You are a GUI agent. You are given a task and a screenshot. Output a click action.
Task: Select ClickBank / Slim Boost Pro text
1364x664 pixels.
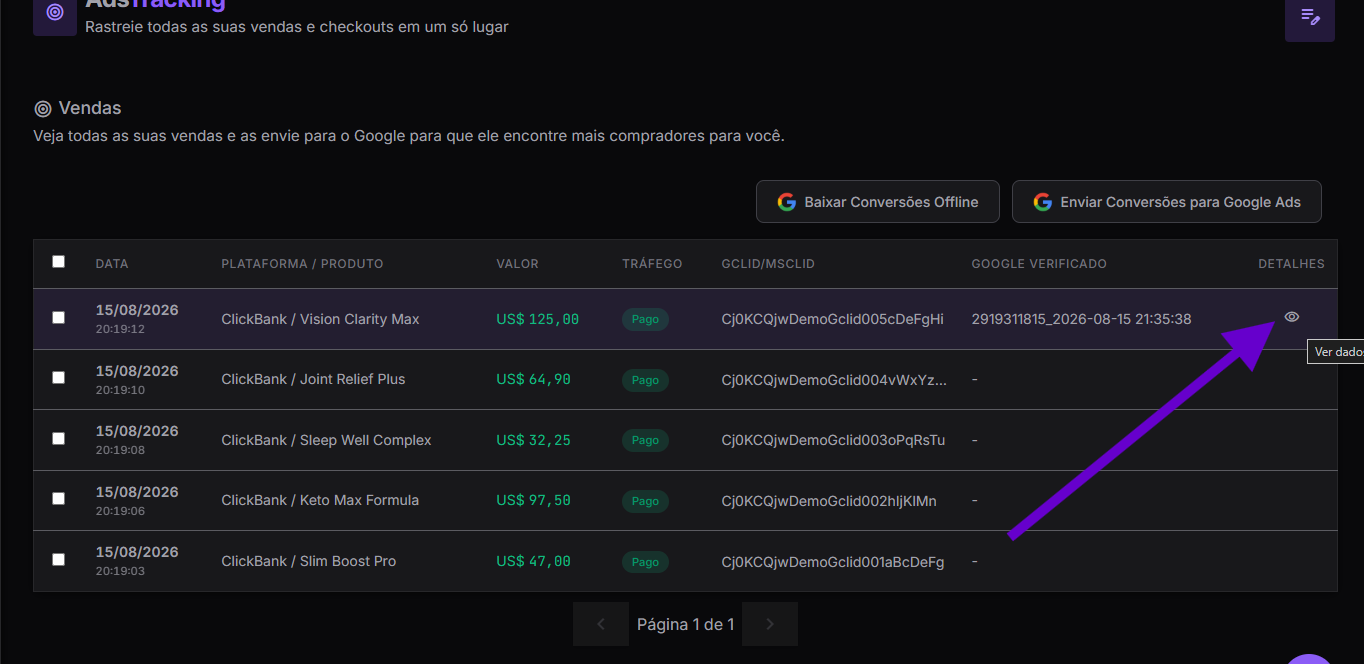click(x=308, y=561)
